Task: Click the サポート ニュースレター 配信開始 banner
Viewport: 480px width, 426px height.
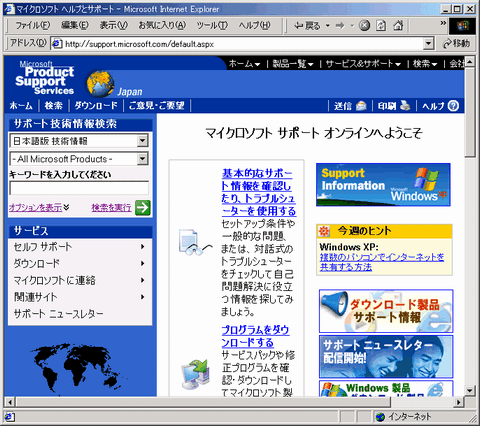Action: [x=386, y=356]
